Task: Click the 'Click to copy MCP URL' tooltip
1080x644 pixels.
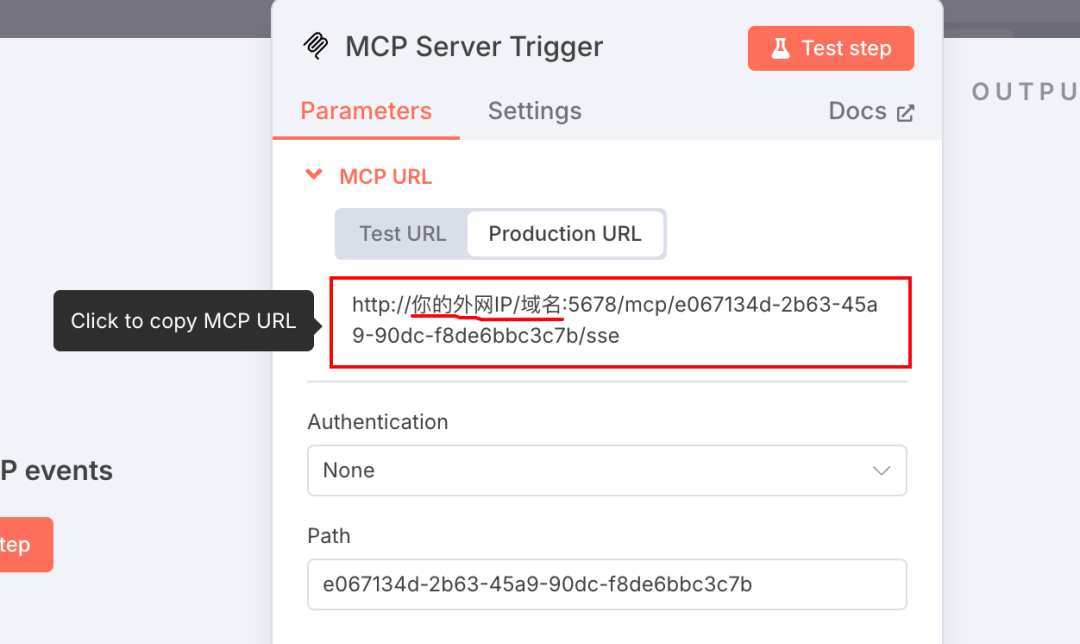Action: (183, 321)
